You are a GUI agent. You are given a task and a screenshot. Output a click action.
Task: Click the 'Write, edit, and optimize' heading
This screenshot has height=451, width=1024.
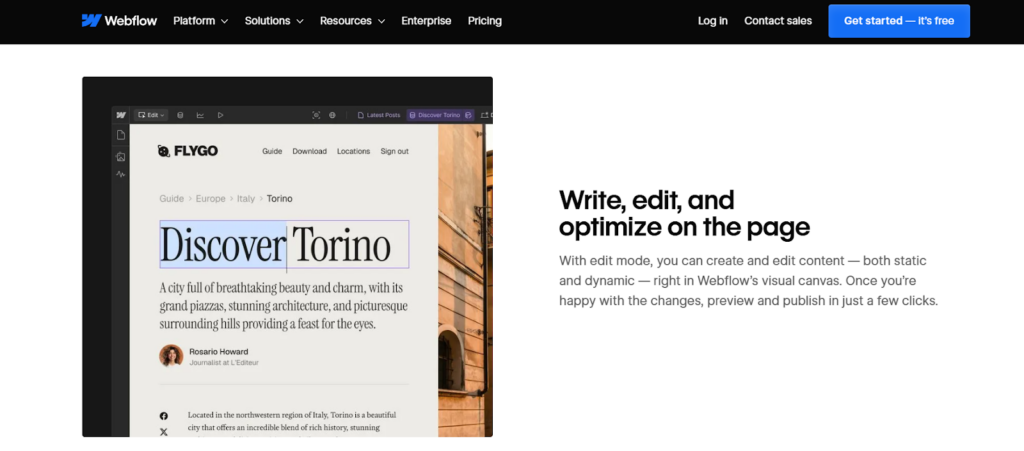684,213
